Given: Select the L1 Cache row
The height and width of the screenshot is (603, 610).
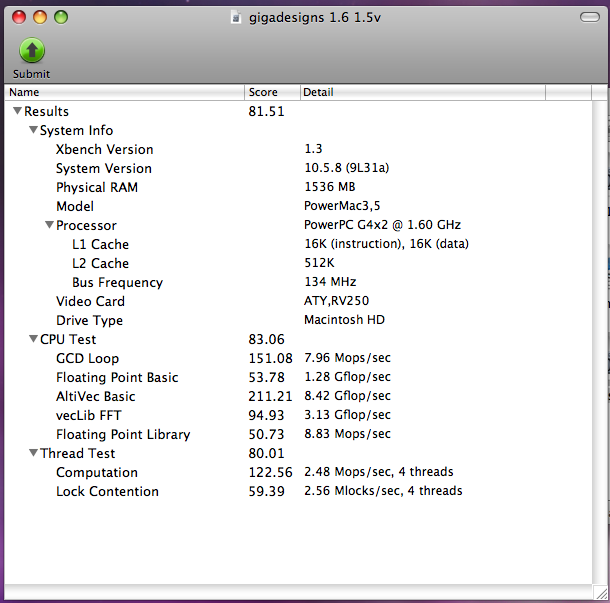Looking at the screenshot, I should click(298, 244).
